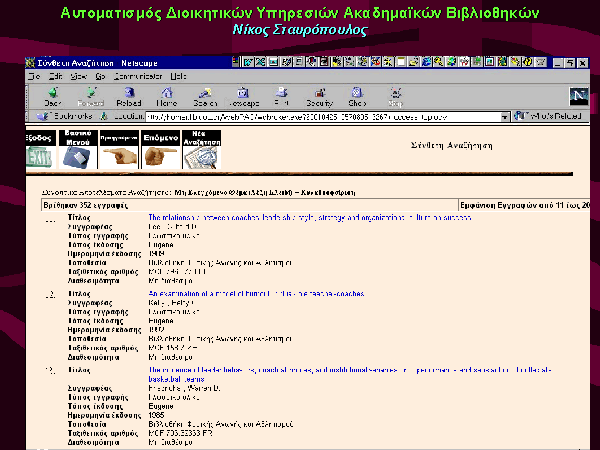Go to the Home page
The height and width of the screenshot is (450, 600).
tap(166, 96)
